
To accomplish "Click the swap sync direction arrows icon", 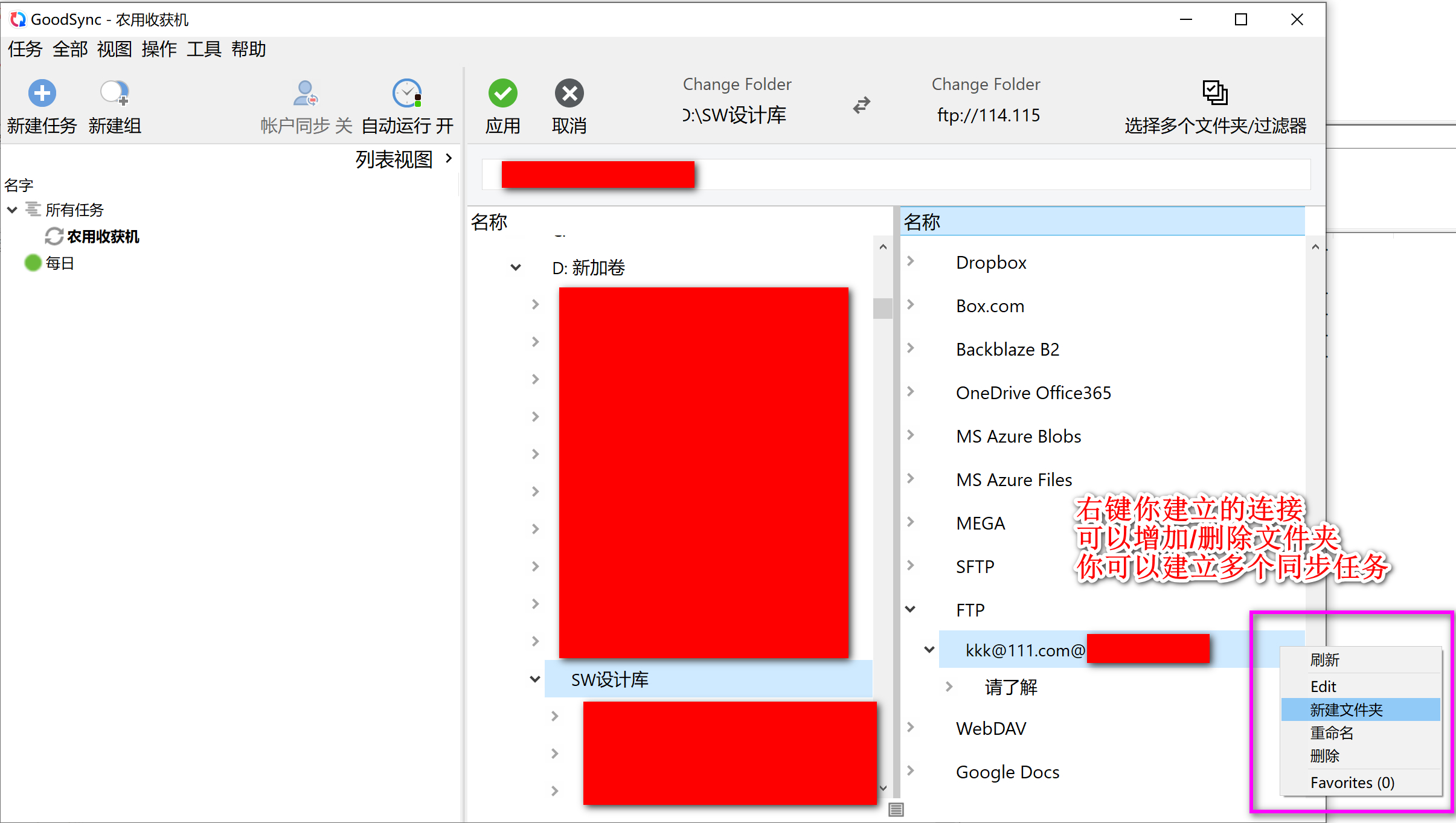I will click(x=862, y=105).
